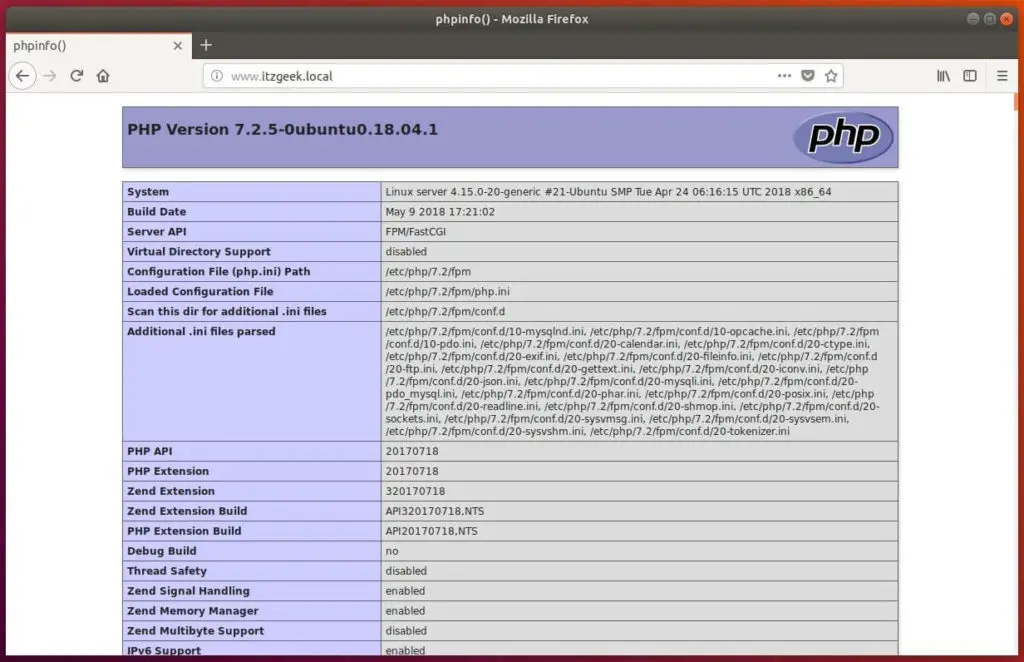Click the Loaded Configuration File label
Image resolution: width=1024 pixels, height=662 pixels.
(x=200, y=292)
